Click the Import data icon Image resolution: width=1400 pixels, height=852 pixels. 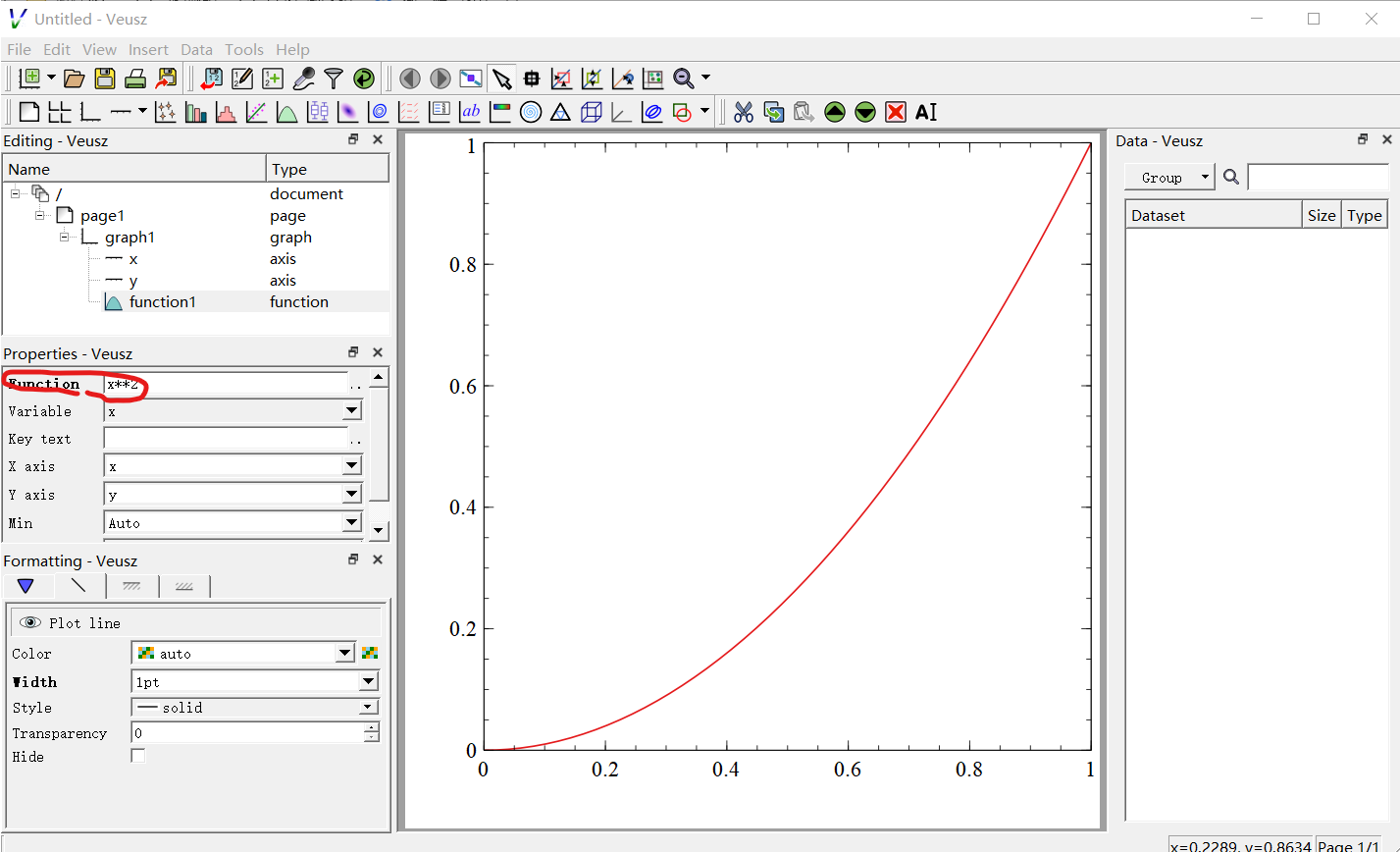click(x=211, y=79)
